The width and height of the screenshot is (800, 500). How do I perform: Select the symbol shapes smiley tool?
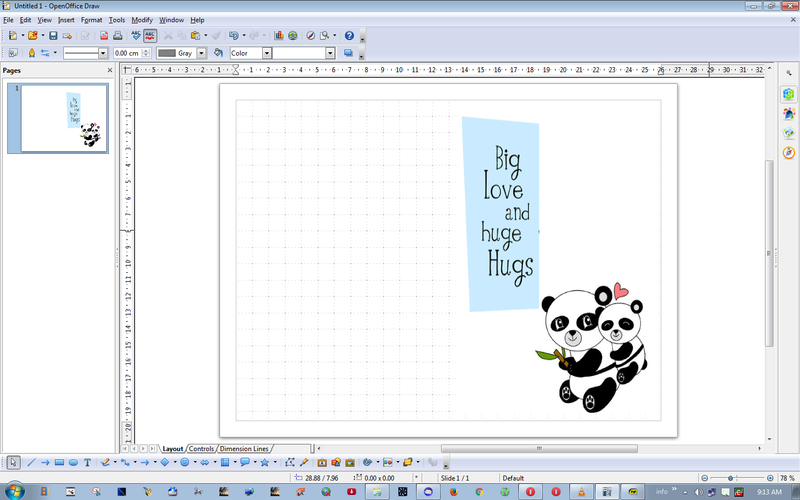pos(185,462)
